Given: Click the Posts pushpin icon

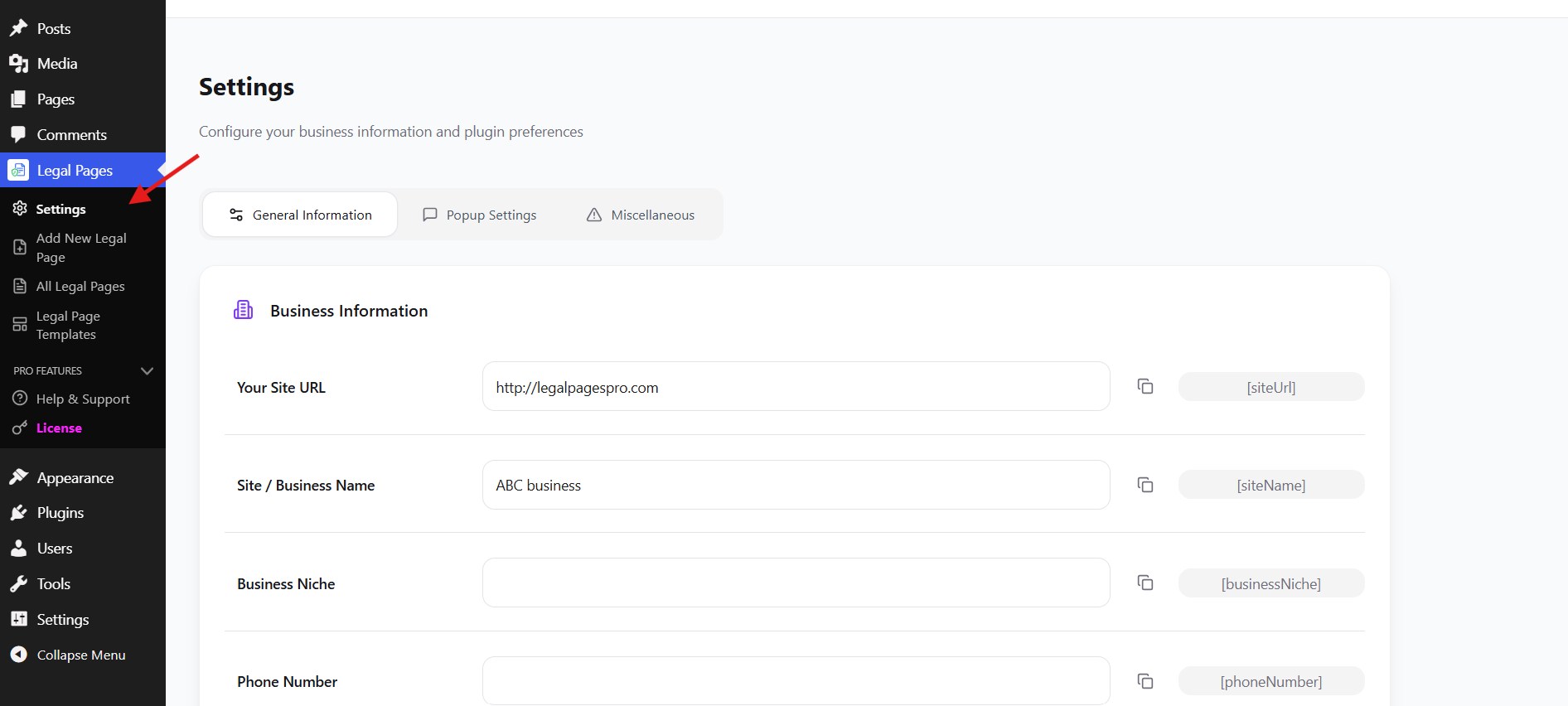Looking at the screenshot, I should pyautogui.click(x=18, y=28).
